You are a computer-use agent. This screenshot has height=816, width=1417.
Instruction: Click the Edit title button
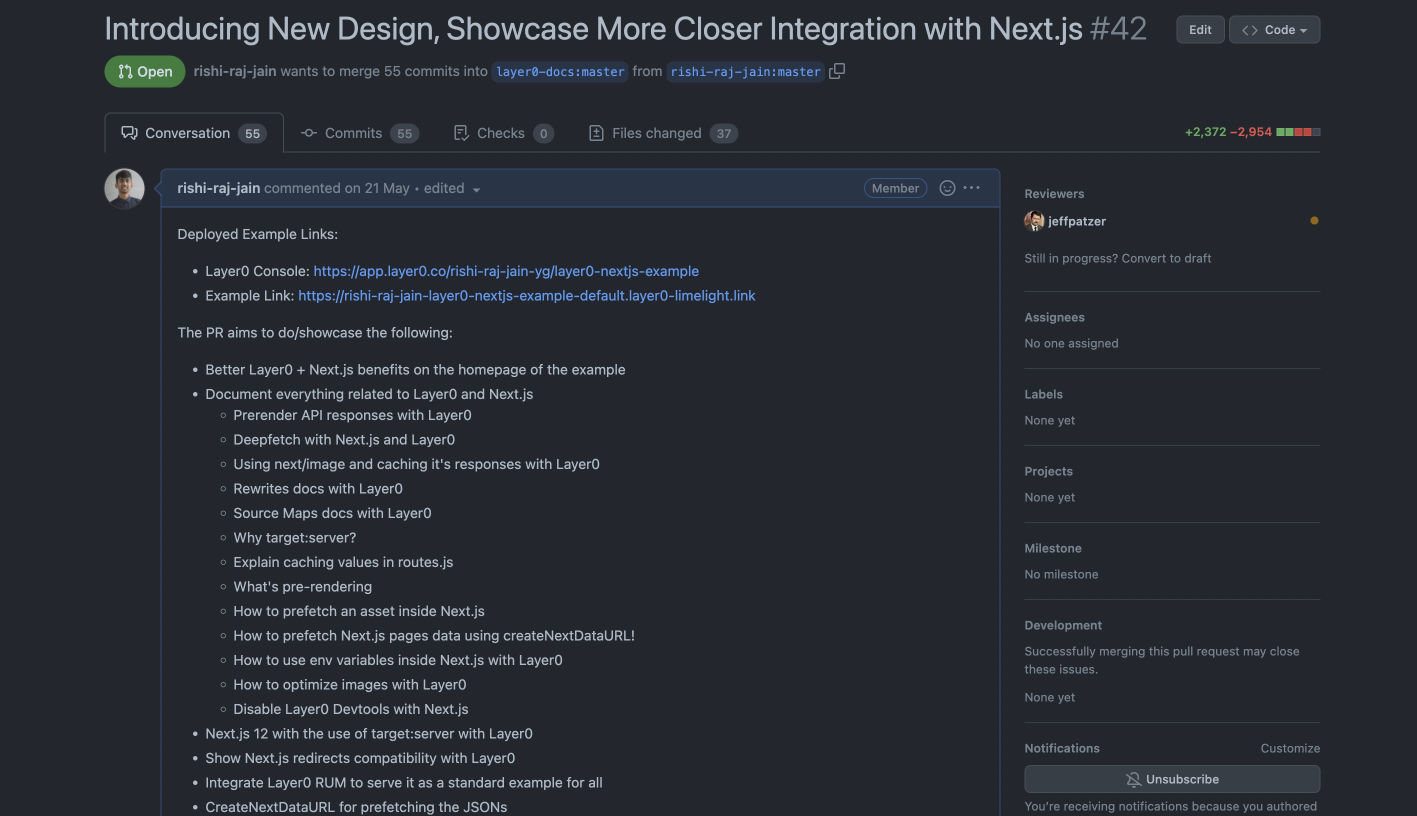point(1200,30)
